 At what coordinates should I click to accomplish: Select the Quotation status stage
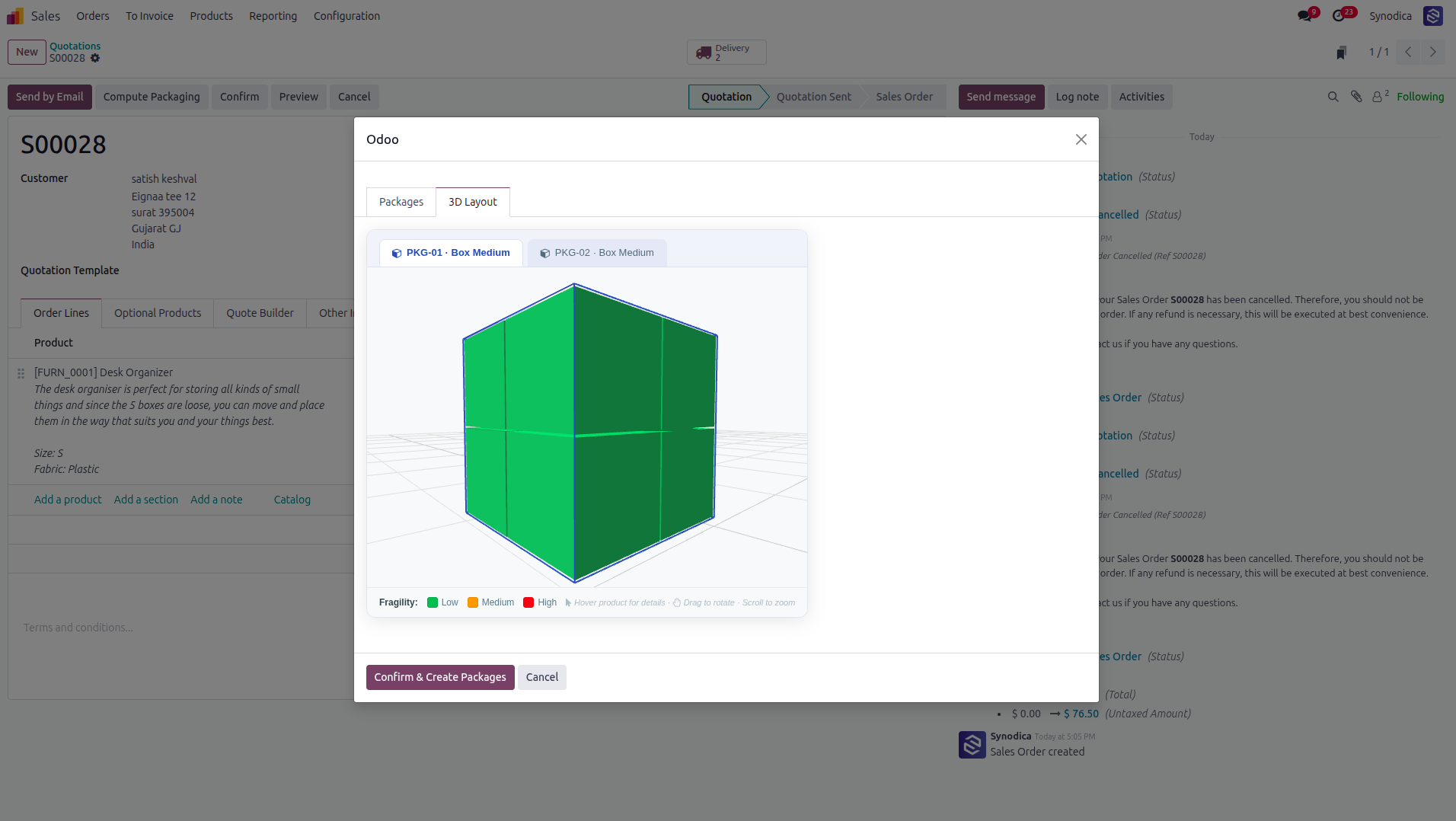(726, 97)
